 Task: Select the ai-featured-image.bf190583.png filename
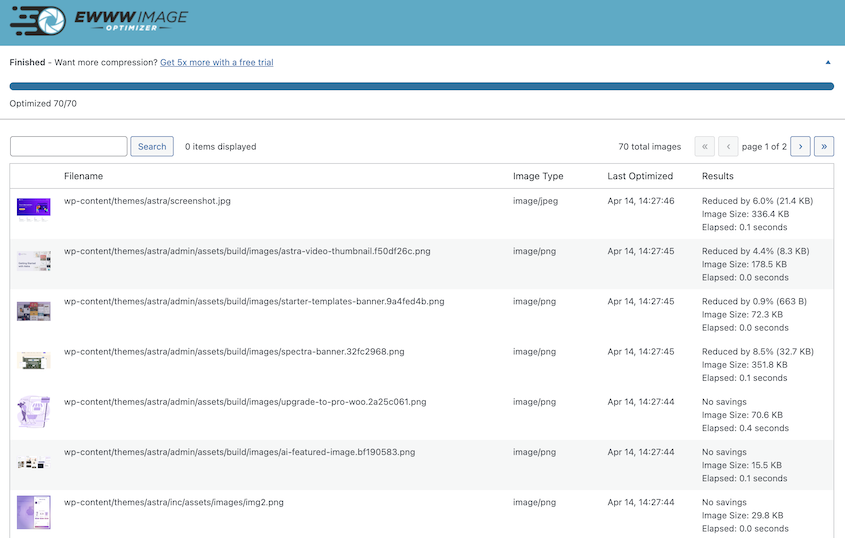point(239,452)
